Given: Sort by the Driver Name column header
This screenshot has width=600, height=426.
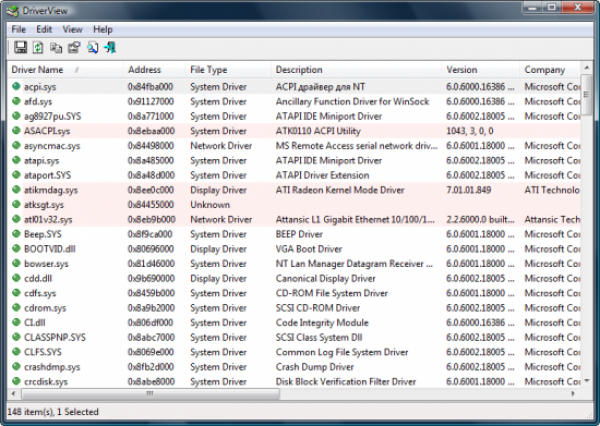Looking at the screenshot, I should pyautogui.click(x=40, y=70).
